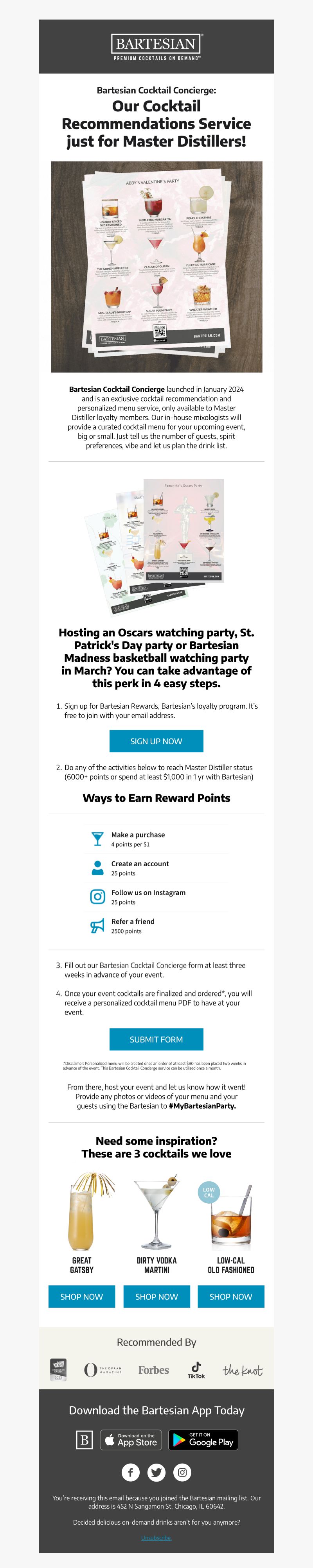313x1568 pixels.
Task: Click the Bartesian header logo
Action: point(156,47)
